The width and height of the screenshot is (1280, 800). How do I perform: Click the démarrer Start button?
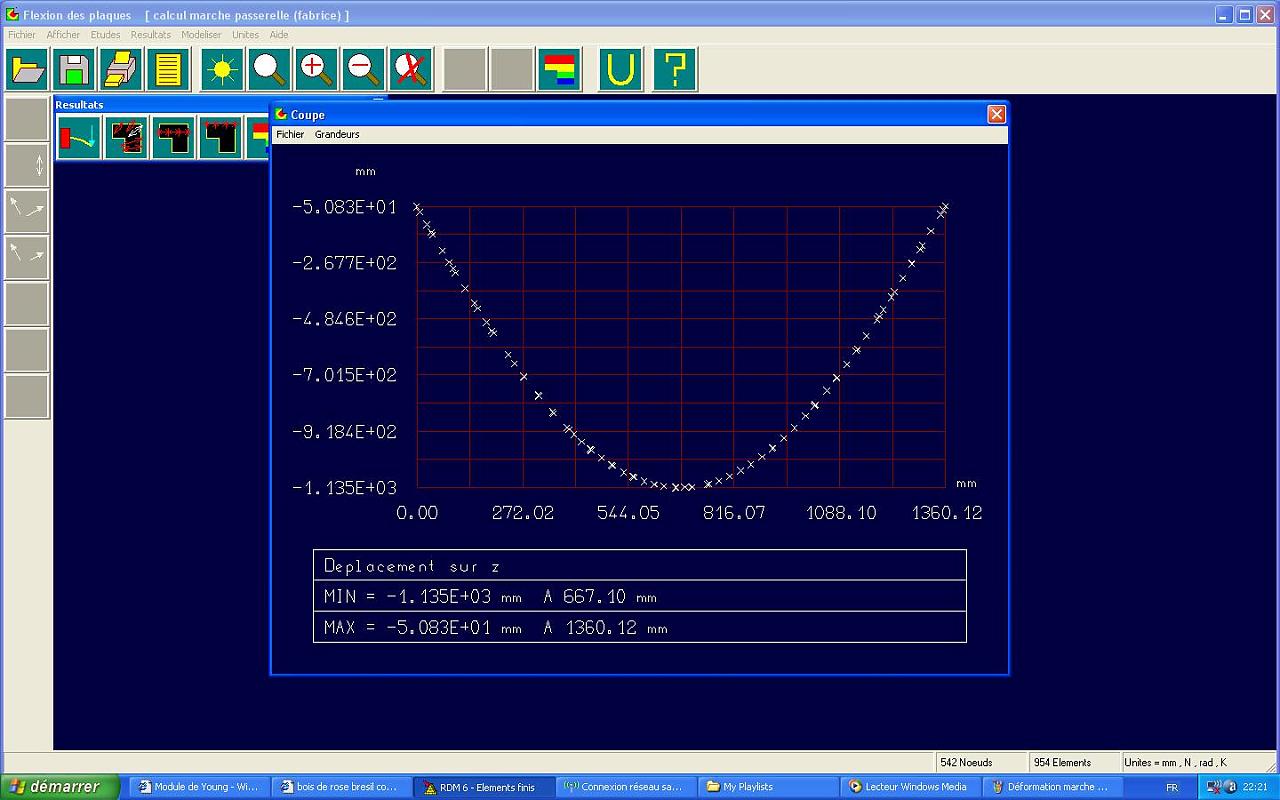pos(60,787)
